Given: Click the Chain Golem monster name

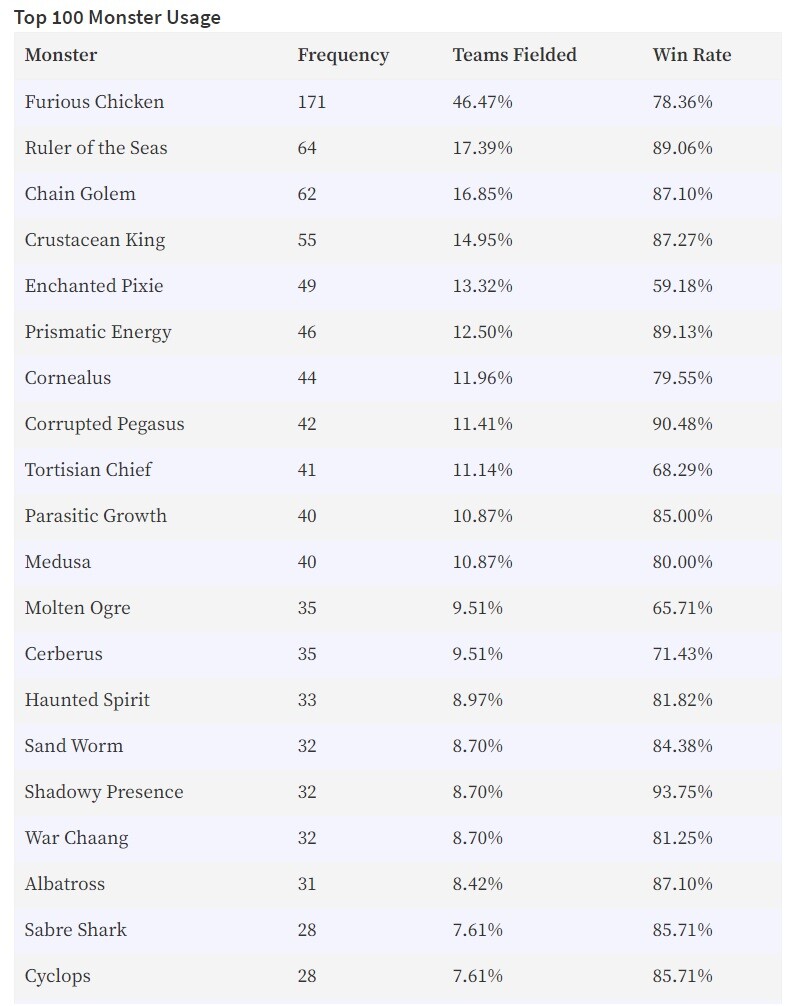Looking at the screenshot, I should [80, 194].
